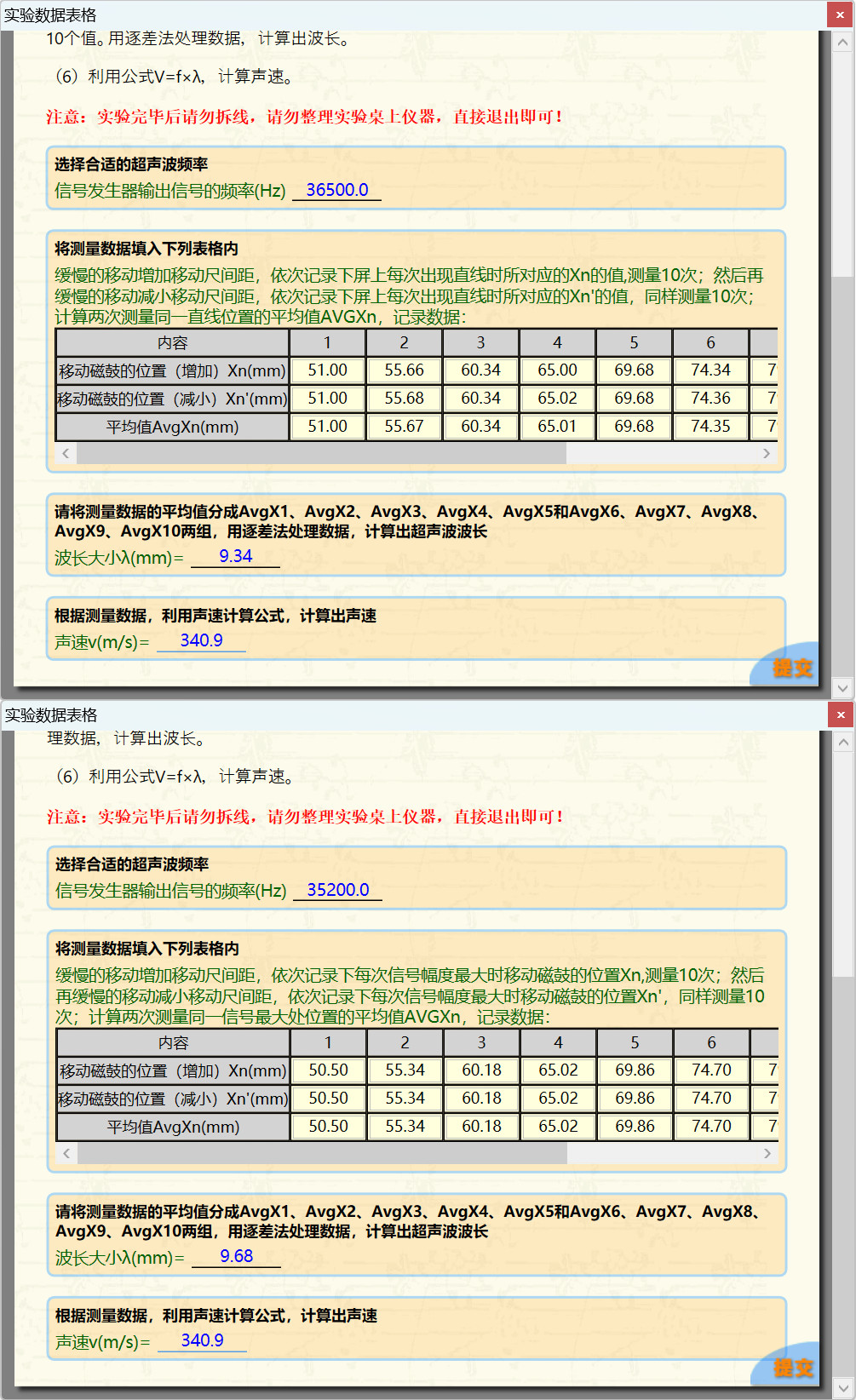Close the window showing frequency 36500.0
Image resolution: width=856 pixels, height=1400 pixels.
pos(841,14)
